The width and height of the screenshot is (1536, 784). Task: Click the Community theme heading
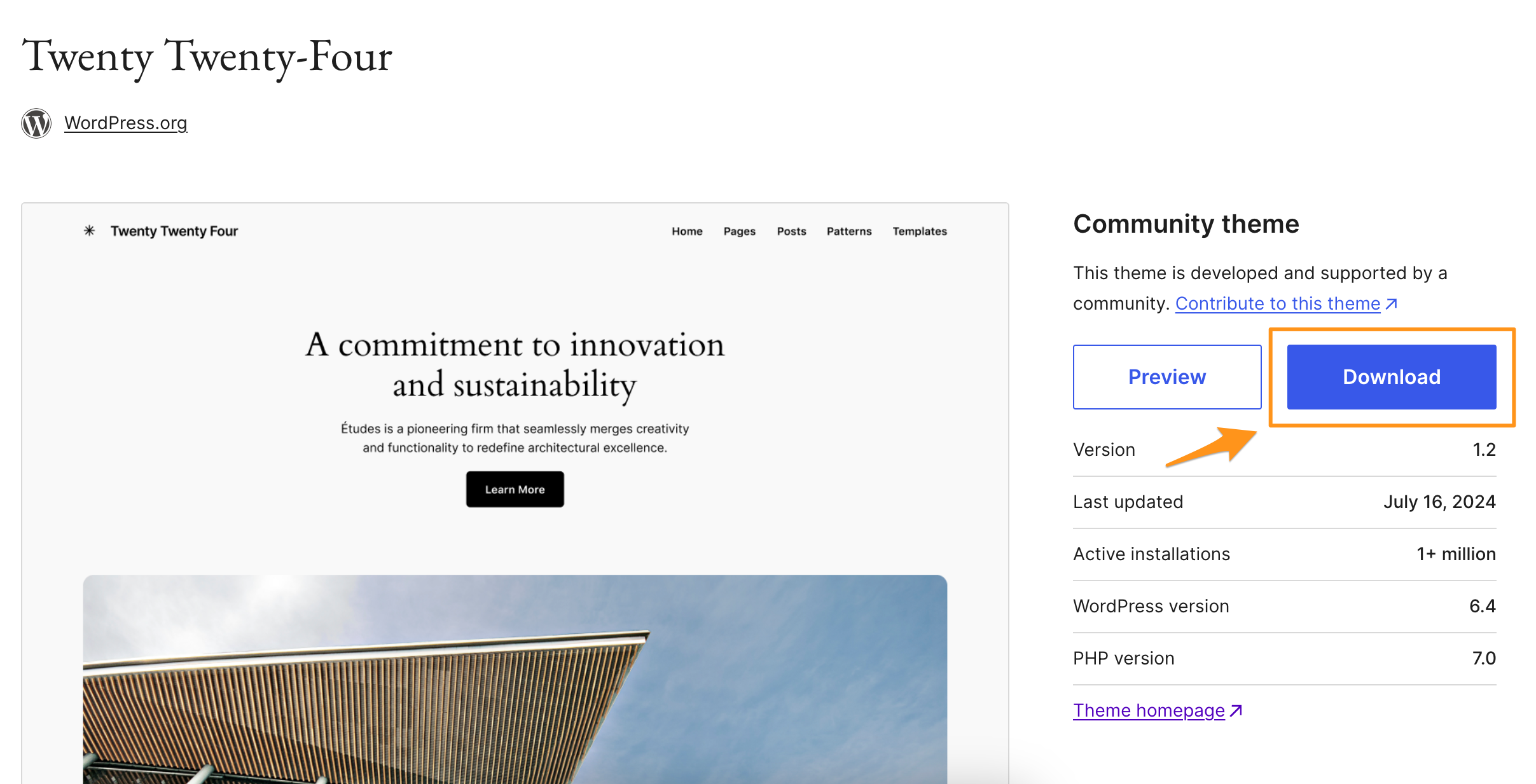tap(1186, 224)
